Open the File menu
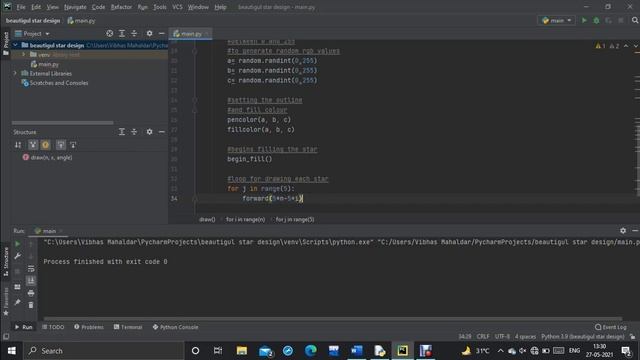 click(21, 7)
